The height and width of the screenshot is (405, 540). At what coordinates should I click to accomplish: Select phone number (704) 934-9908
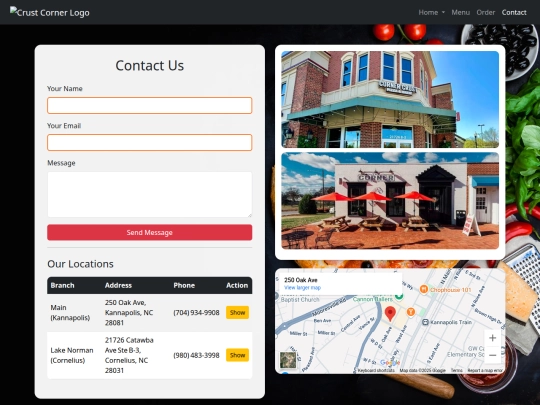196,313
